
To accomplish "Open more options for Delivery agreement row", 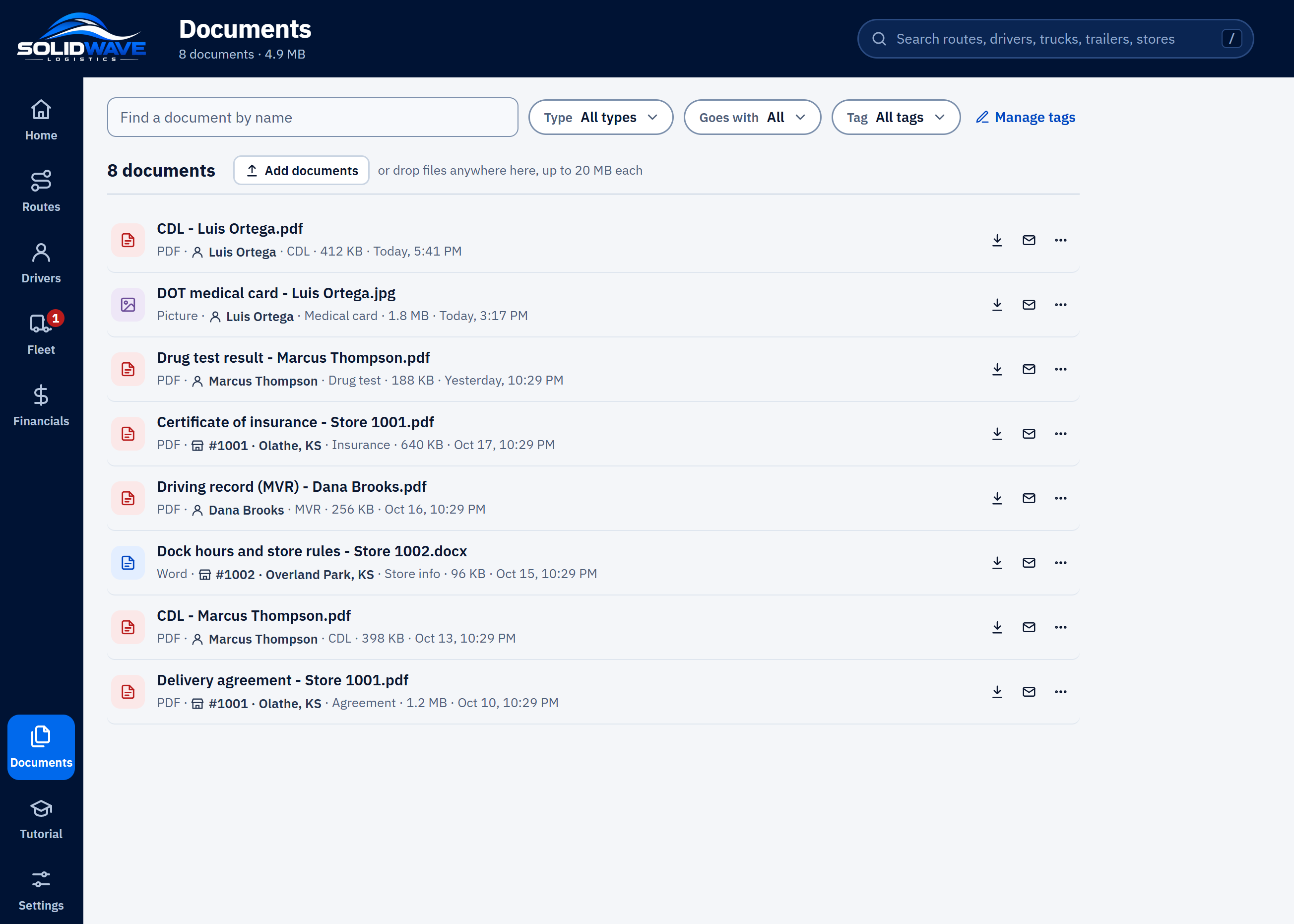I will [1061, 691].
